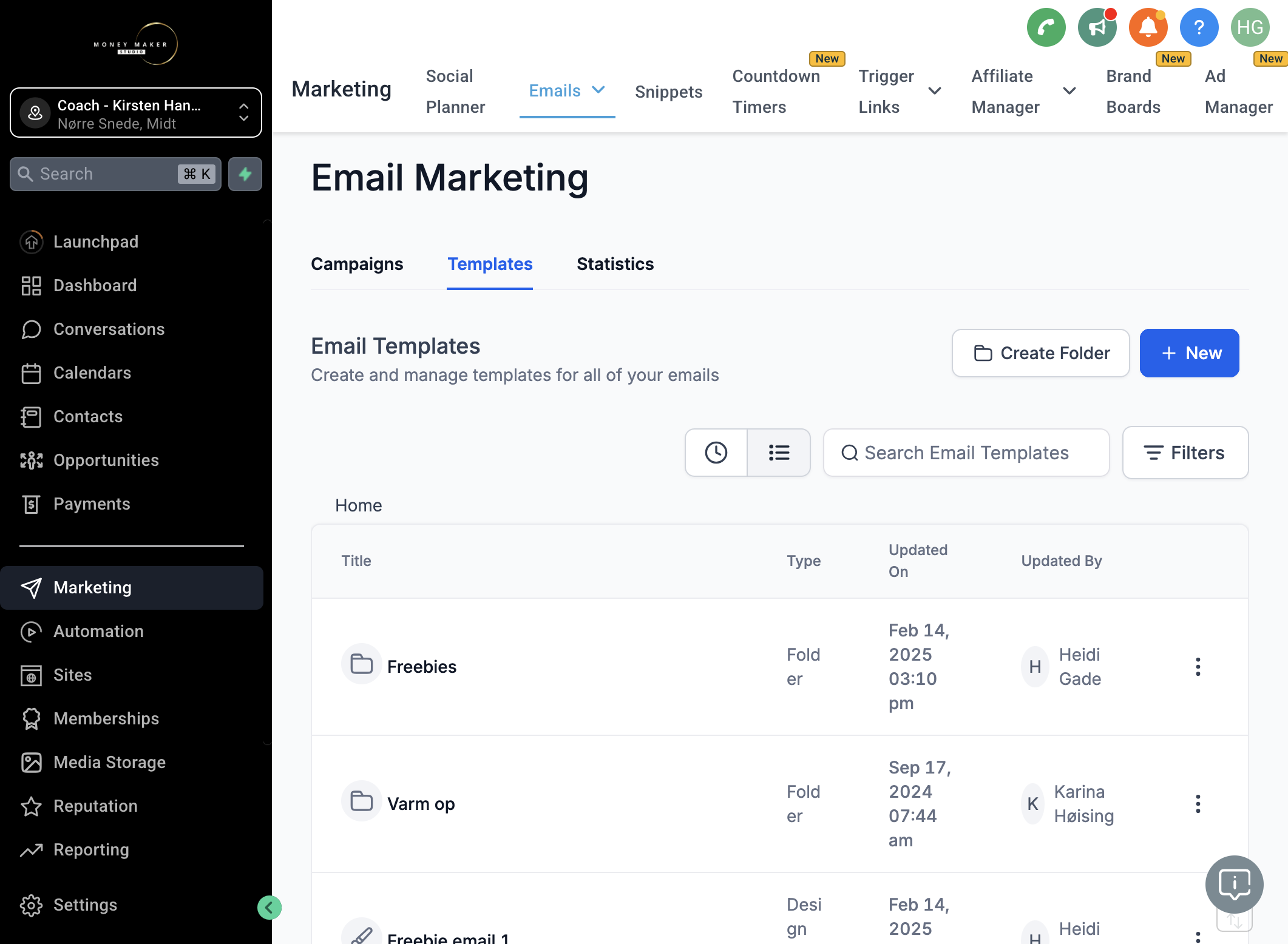Viewport: 1288px width, 944px height.
Task: Collapse the sidebar with green arrow button
Action: click(x=269, y=908)
